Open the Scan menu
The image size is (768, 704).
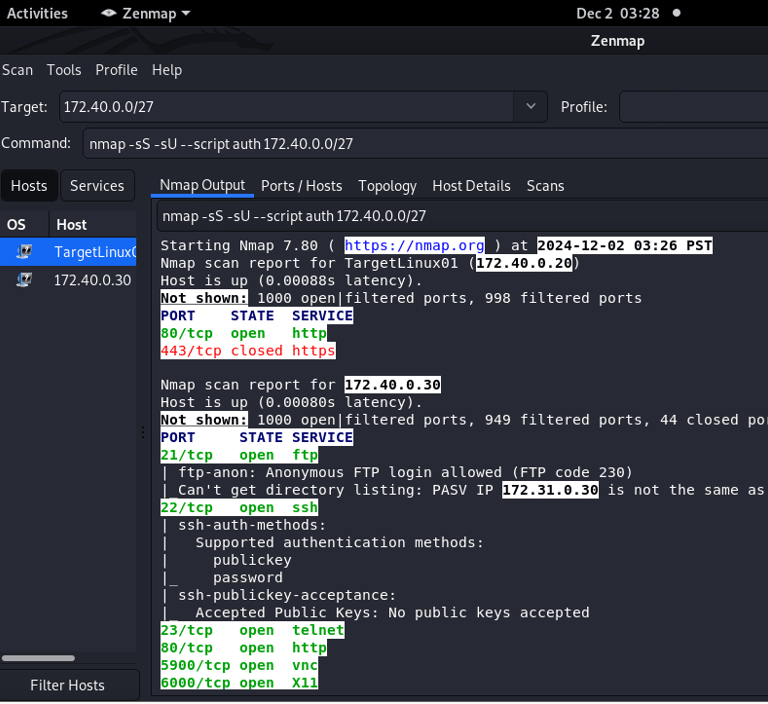click(17, 70)
